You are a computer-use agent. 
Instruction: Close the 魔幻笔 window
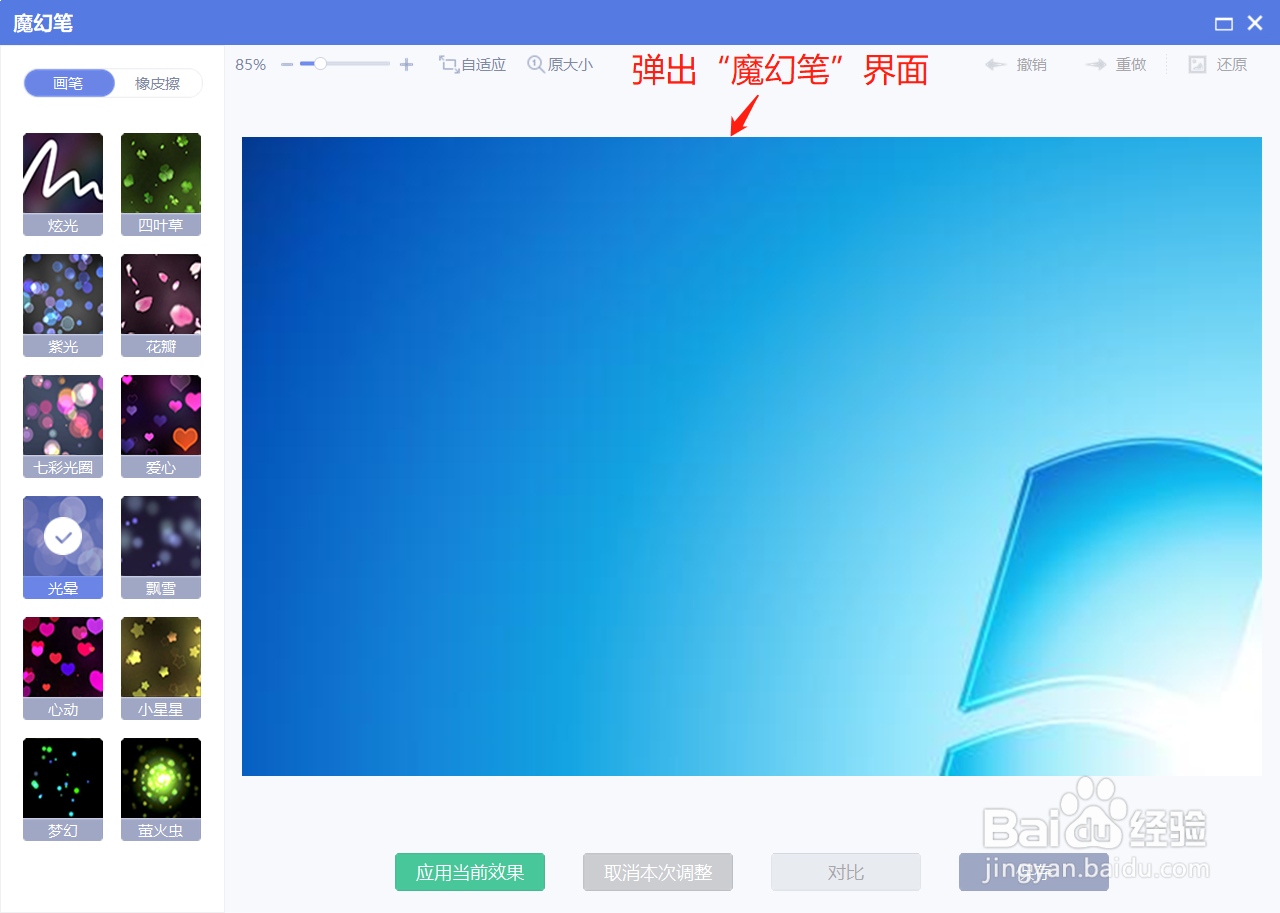pos(1255,23)
